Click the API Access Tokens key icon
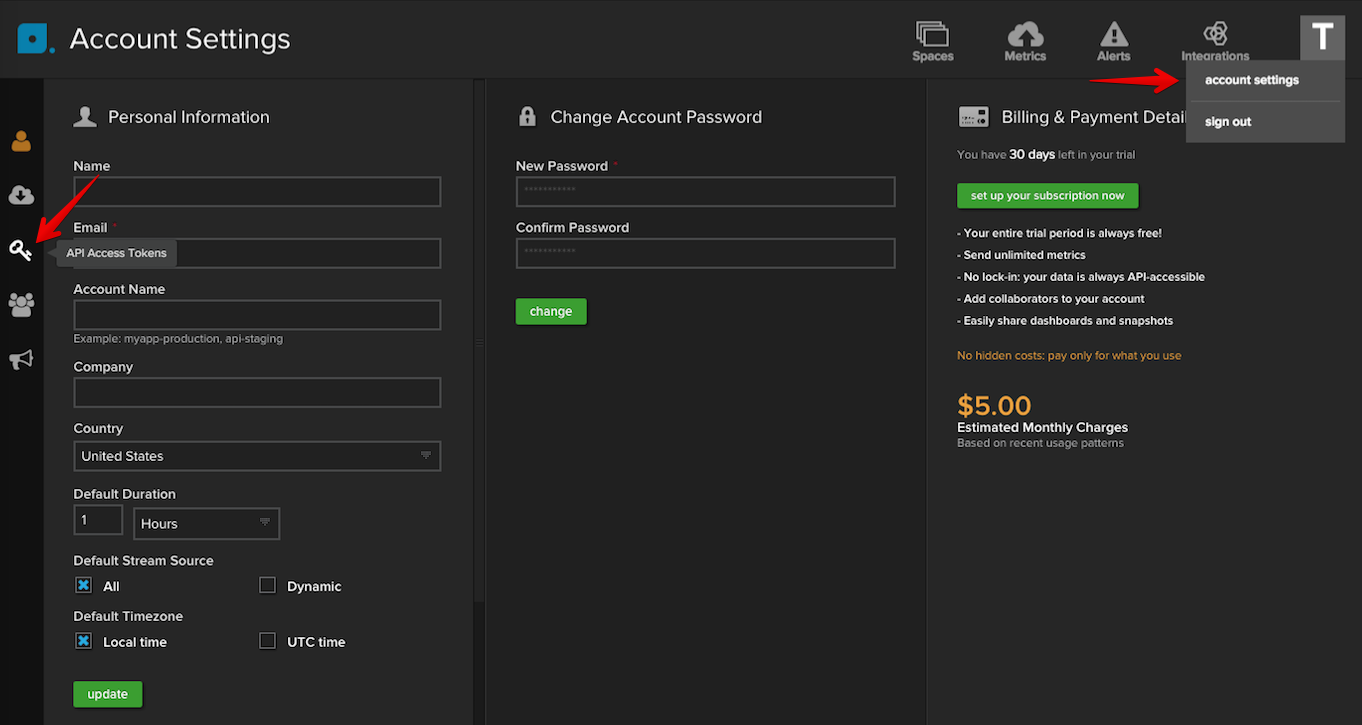The width and height of the screenshot is (1362, 725). [x=21, y=250]
